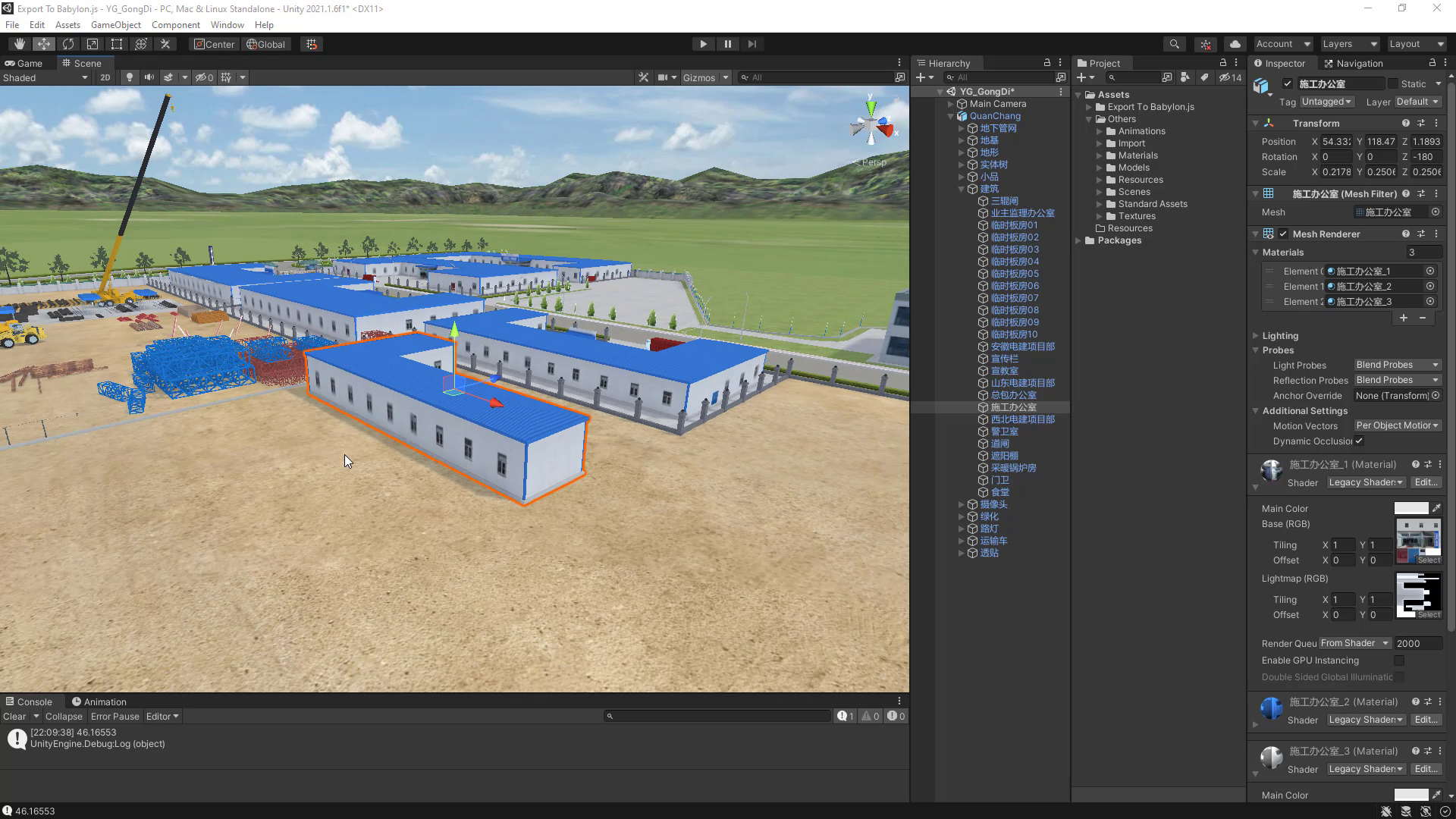Click the console Clear button
The width and height of the screenshot is (1456, 819).
pos(14,717)
